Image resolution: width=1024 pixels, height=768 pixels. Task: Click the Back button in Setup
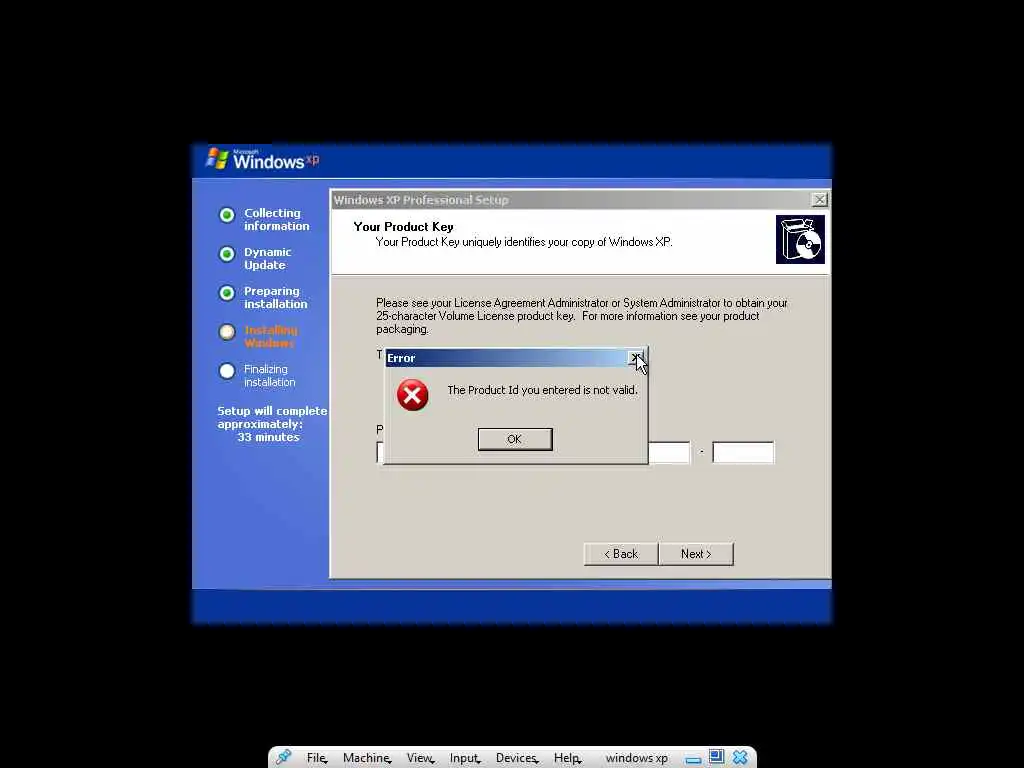[x=621, y=554]
